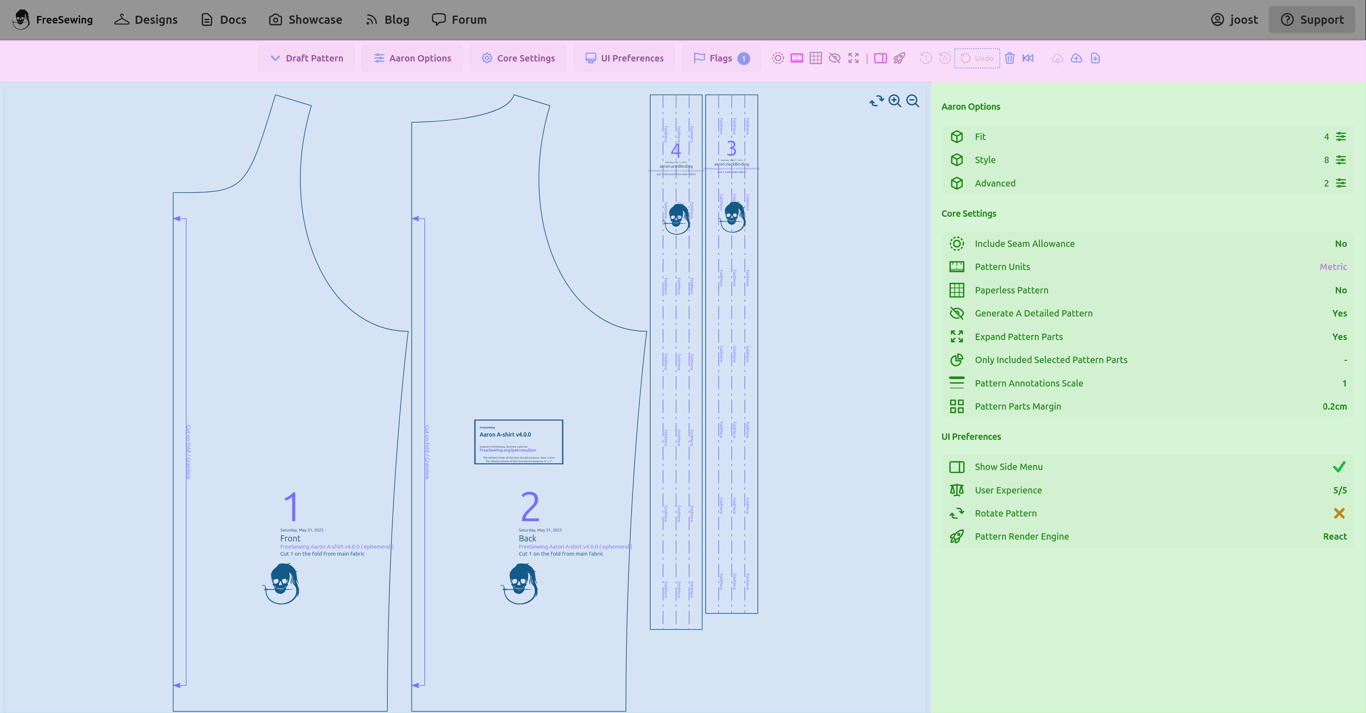Viewport: 1366px width, 713px height.
Task: Open the Pattern Units setting
Action: pos(1148,267)
